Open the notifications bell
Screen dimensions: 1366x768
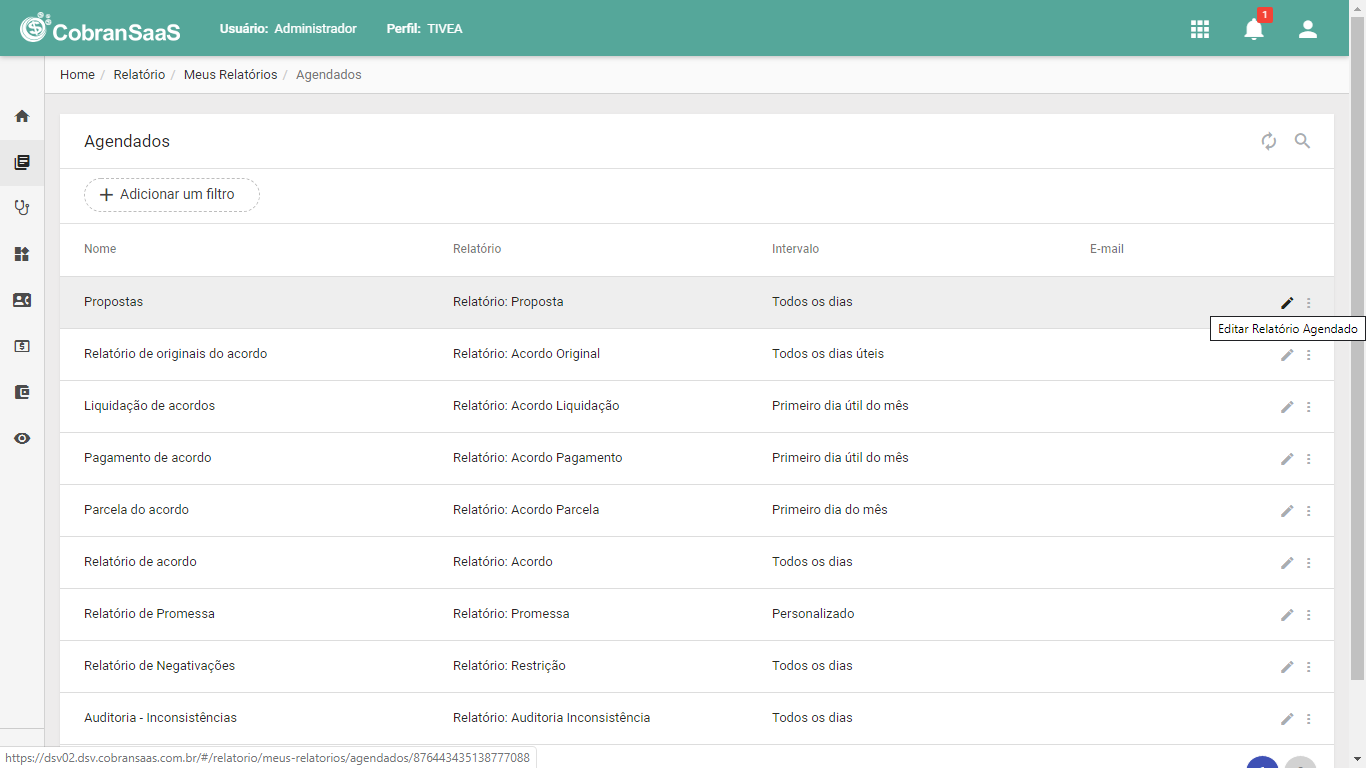tap(1254, 29)
